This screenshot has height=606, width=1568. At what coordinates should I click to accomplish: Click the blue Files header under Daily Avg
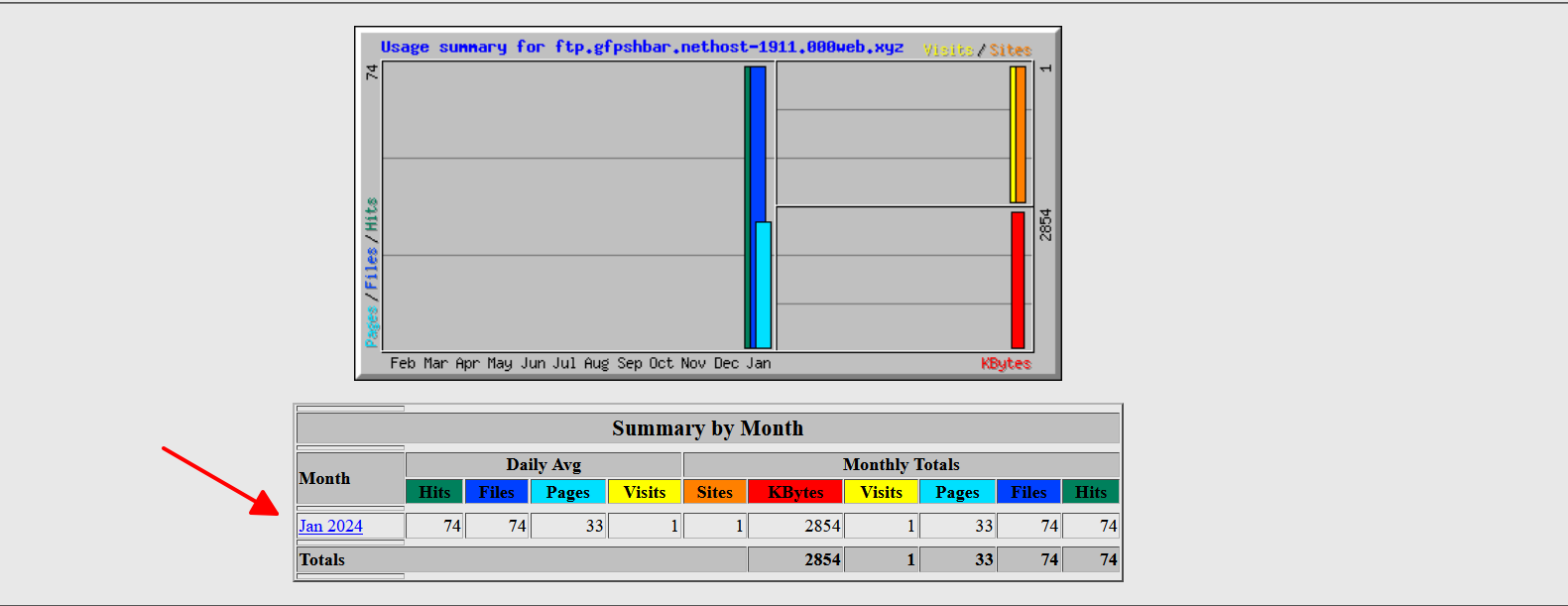pos(497,492)
